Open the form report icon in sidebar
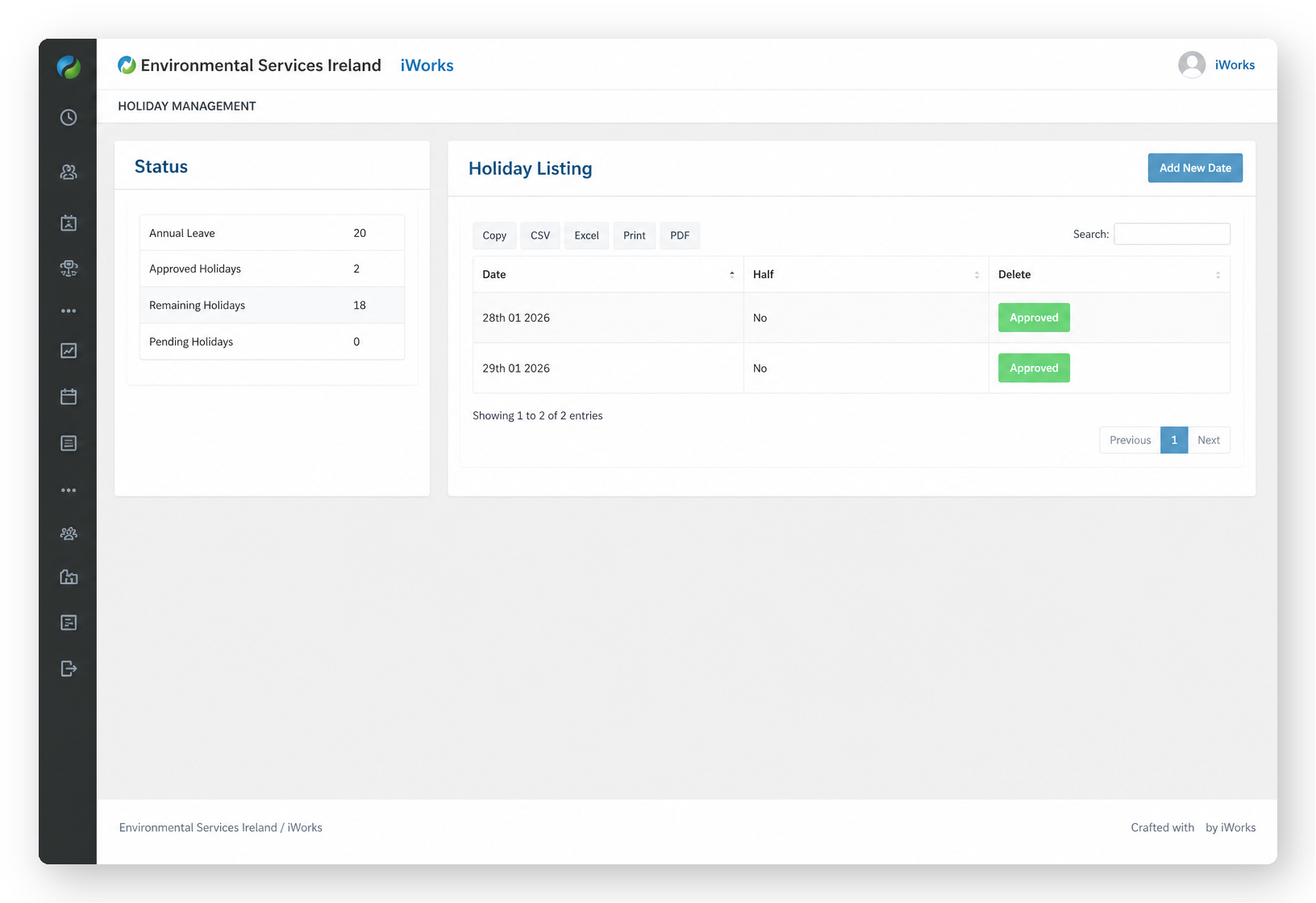 69,622
